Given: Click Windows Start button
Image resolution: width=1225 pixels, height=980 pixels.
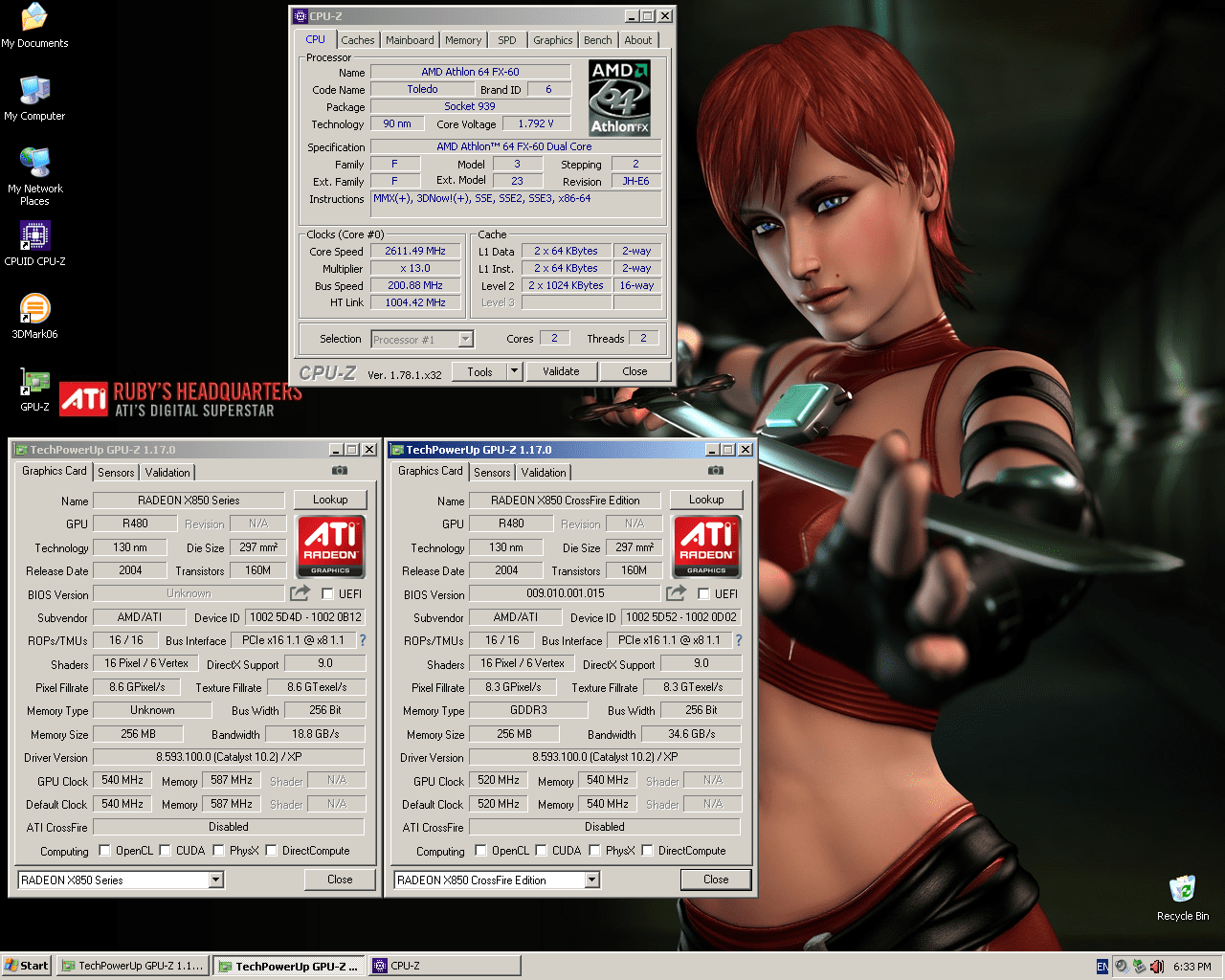Looking at the screenshot, I should [x=27, y=966].
